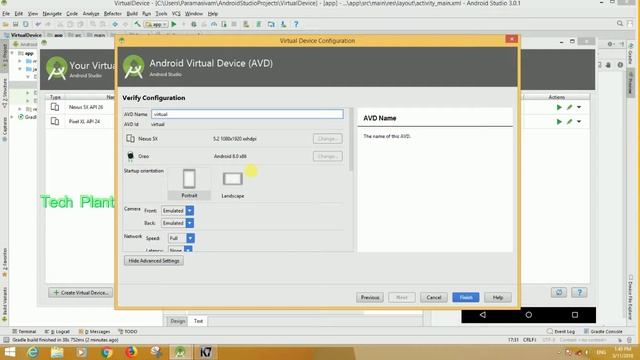640x360 pixels.
Task: Tap the emulator preview Home circle
Action: 529,315
